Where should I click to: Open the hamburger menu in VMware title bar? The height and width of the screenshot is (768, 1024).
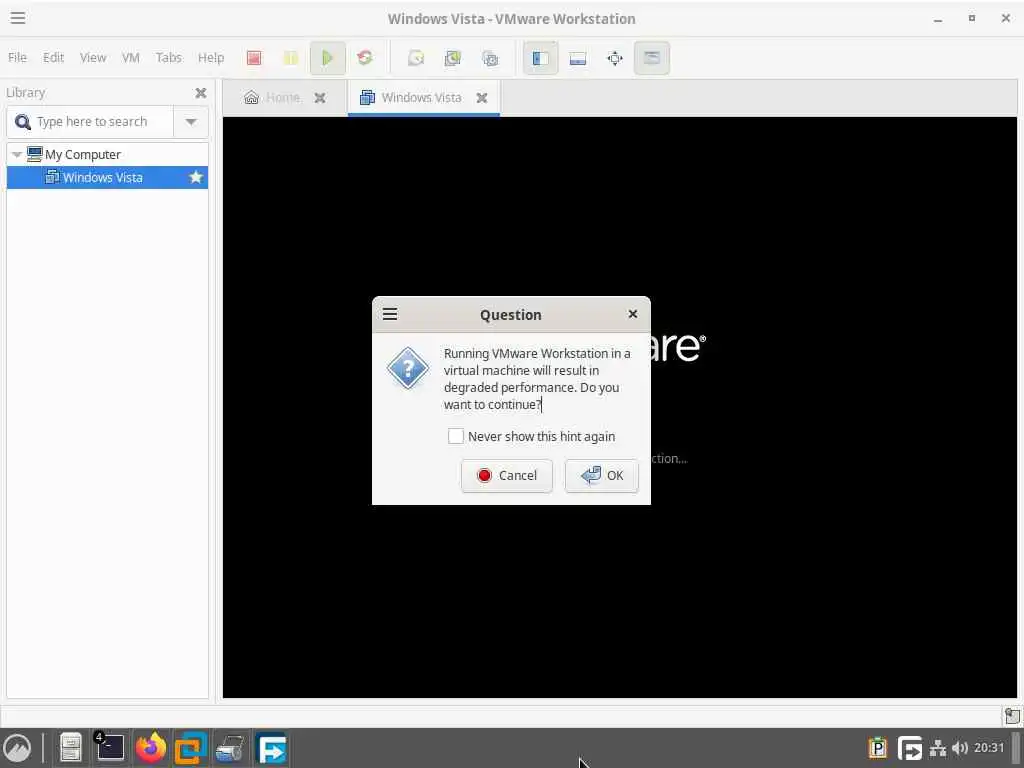pyautogui.click(x=18, y=18)
